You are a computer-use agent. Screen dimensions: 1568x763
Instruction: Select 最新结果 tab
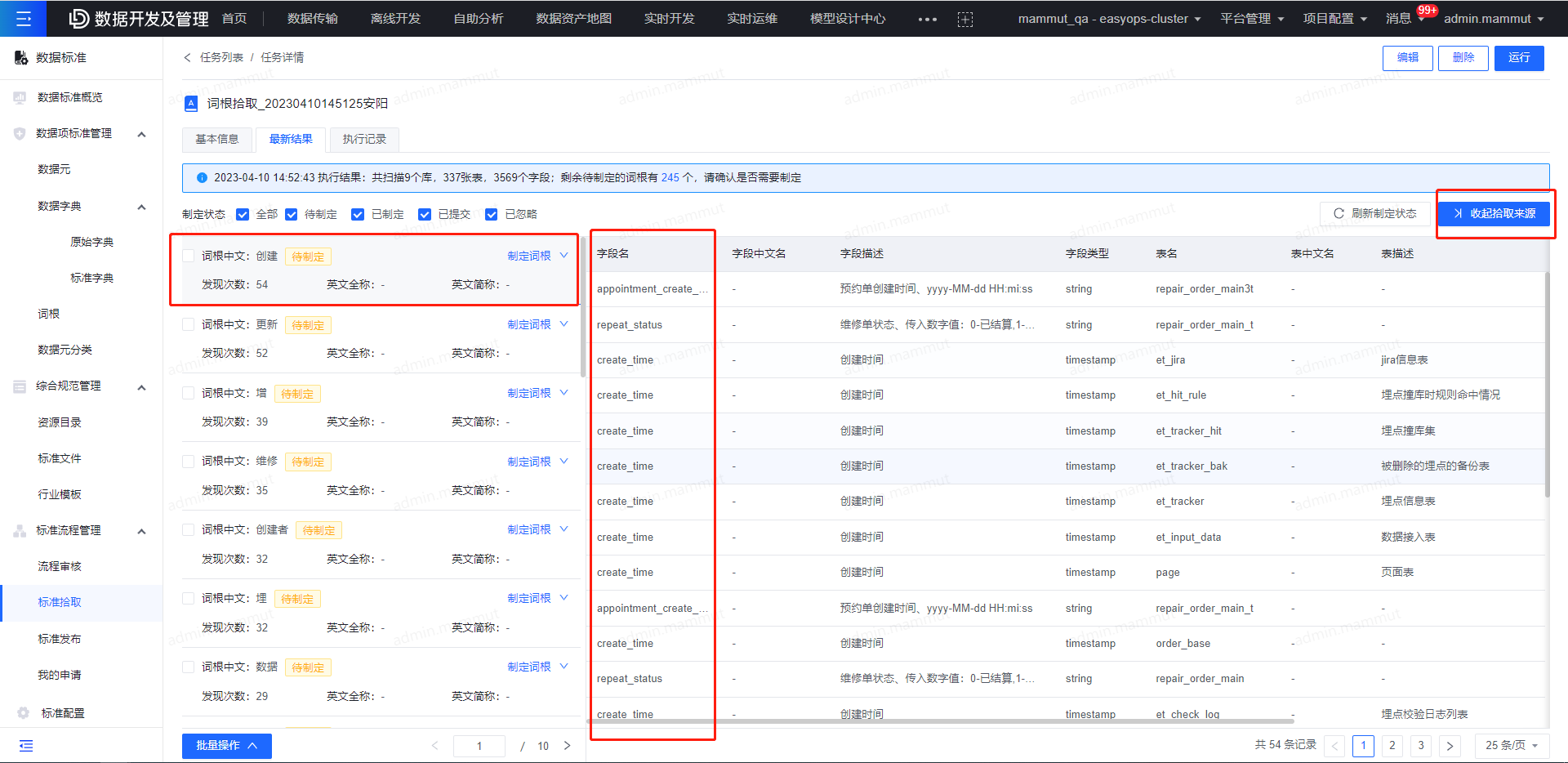pyautogui.click(x=291, y=140)
